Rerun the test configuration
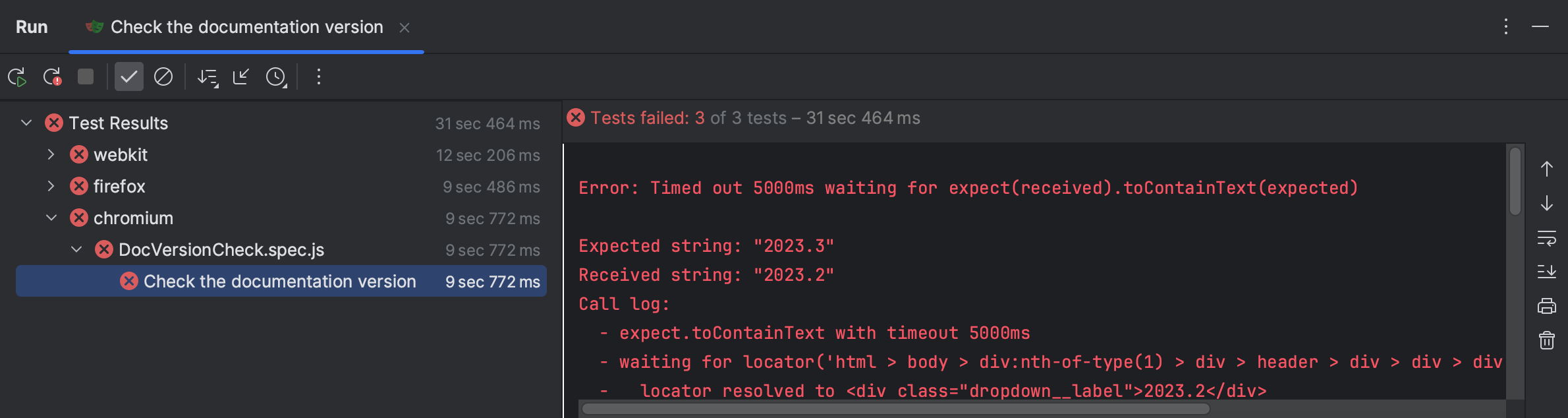 pos(17,77)
